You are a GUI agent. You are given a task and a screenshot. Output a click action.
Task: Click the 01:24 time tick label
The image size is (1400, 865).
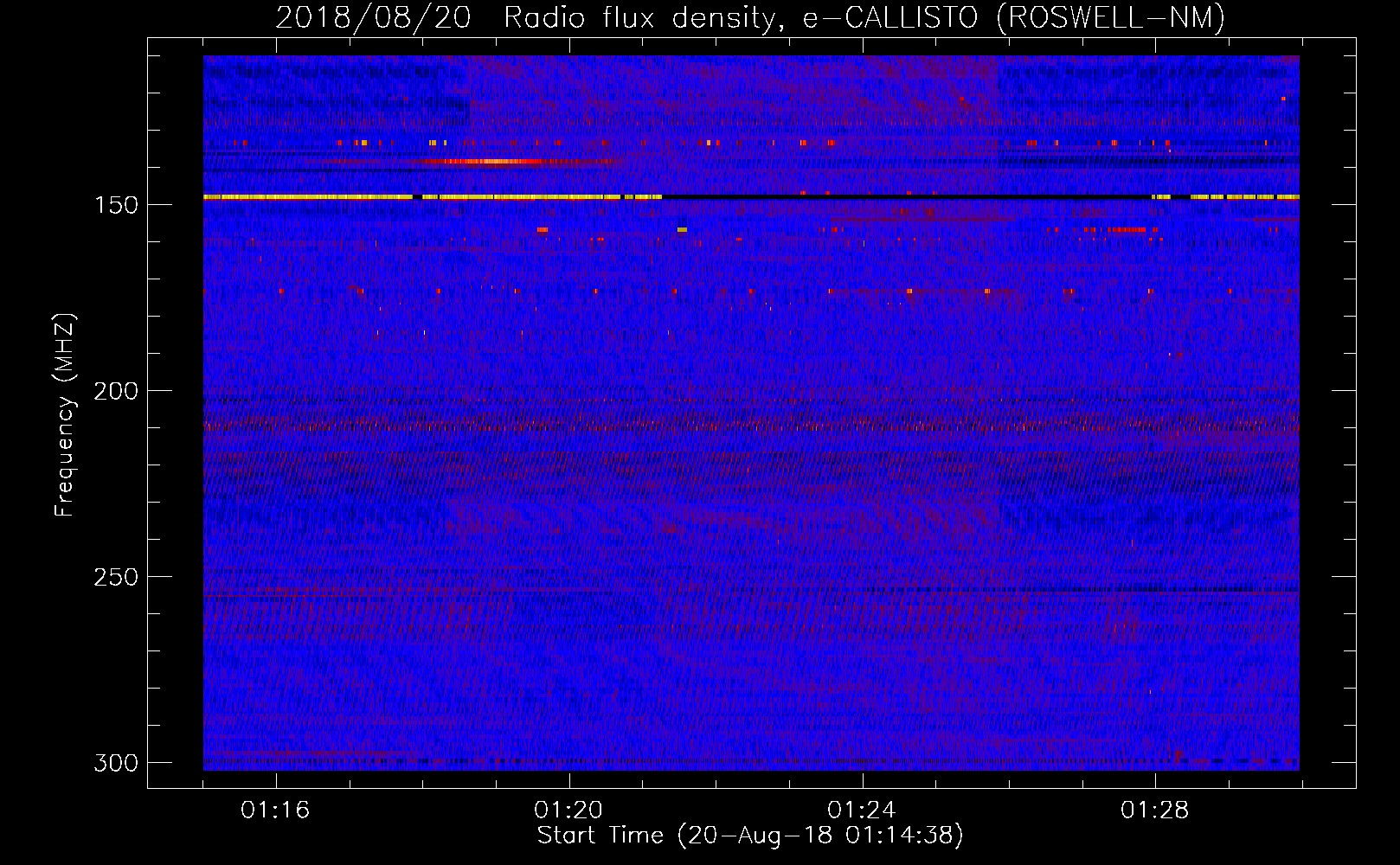coord(862,811)
